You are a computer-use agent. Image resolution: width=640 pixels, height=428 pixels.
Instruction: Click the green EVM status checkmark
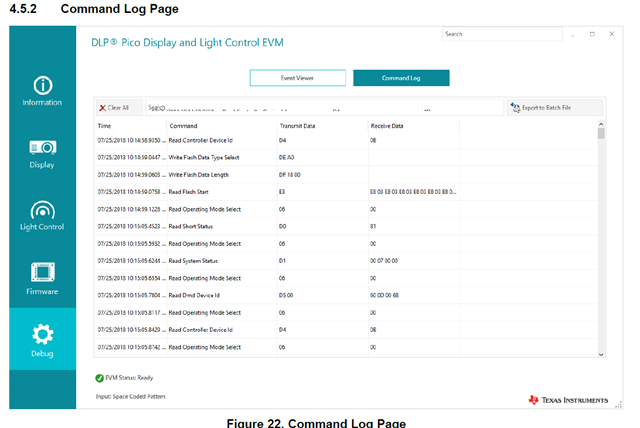pos(99,378)
